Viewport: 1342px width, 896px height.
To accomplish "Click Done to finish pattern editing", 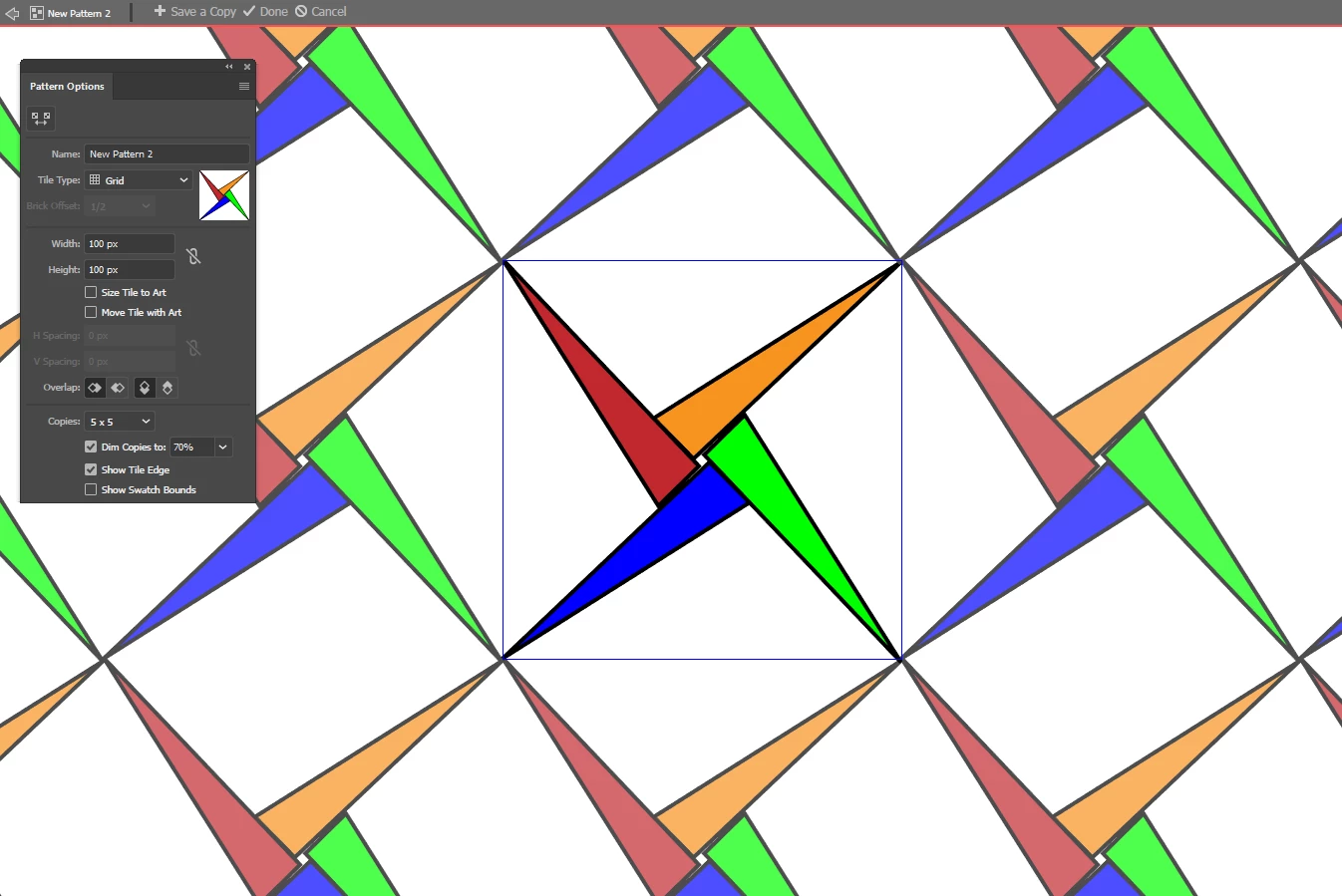I will click(265, 12).
